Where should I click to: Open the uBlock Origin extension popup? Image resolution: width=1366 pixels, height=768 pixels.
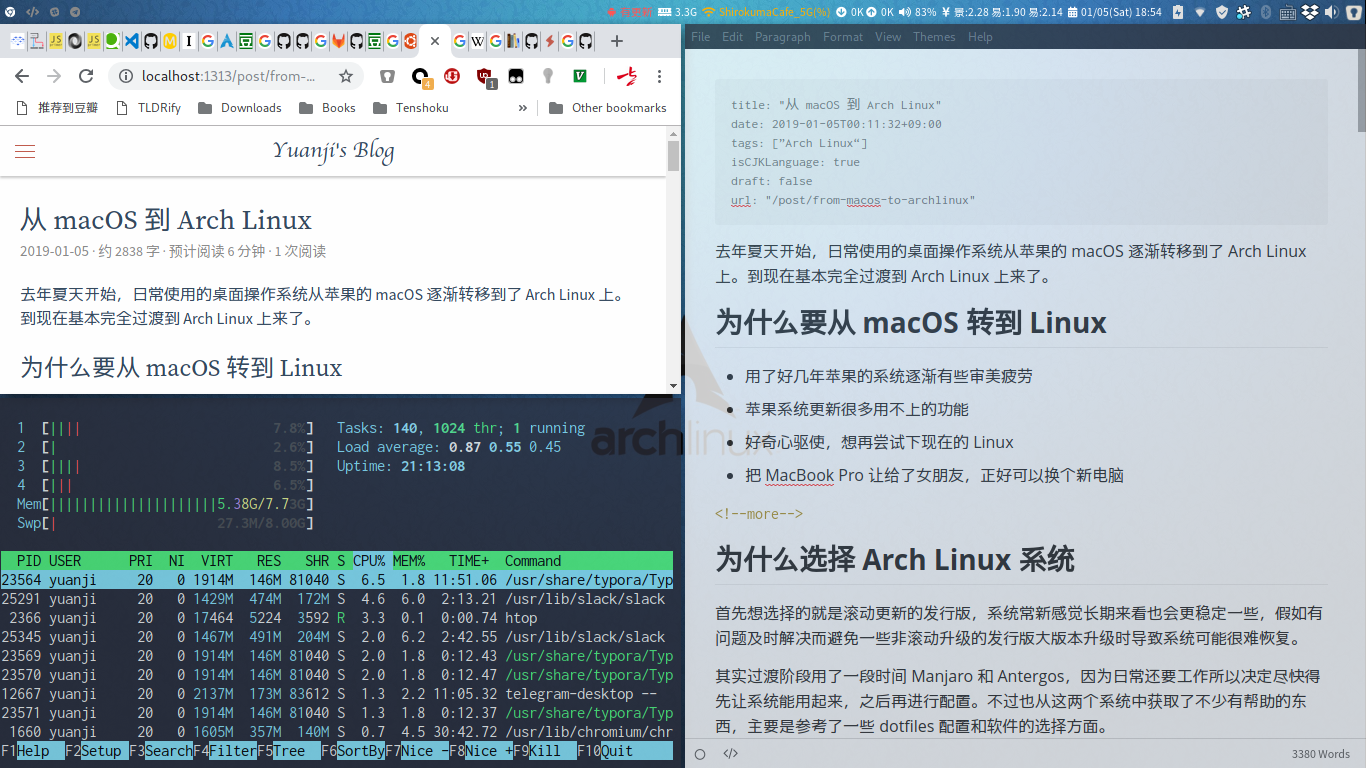click(483, 76)
